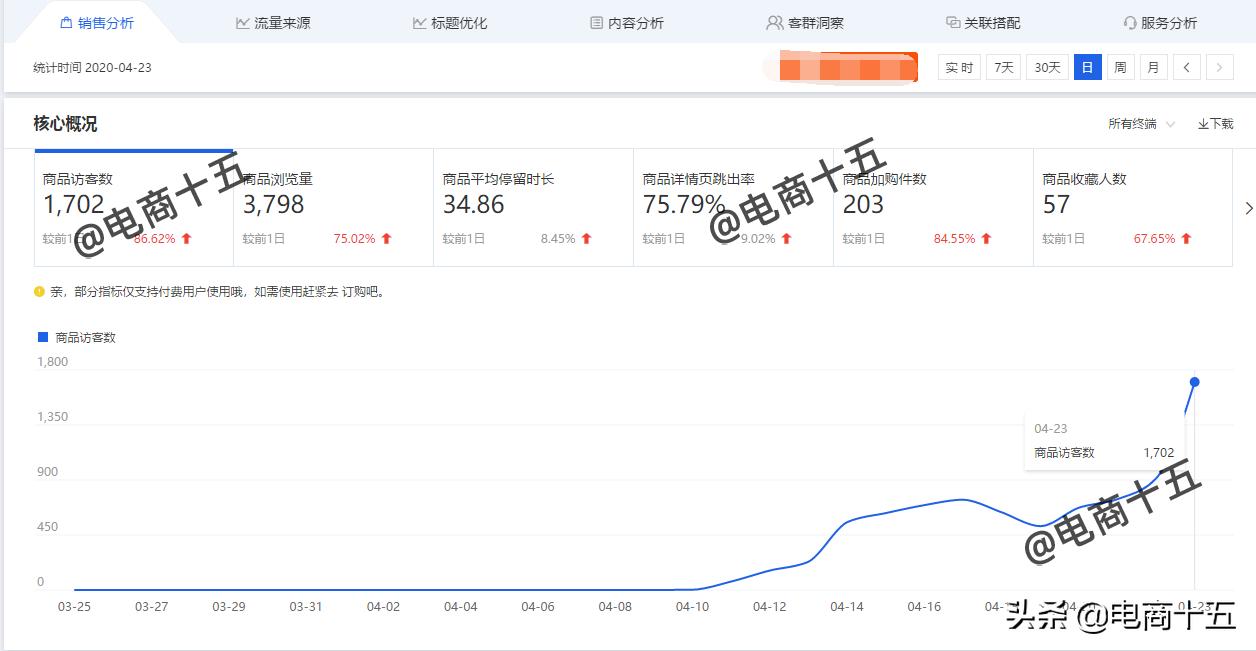Switch to 月 monthly statistics view
Image resolution: width=1256 pixels, height=651 pixels.
[x=1153, y=67]
